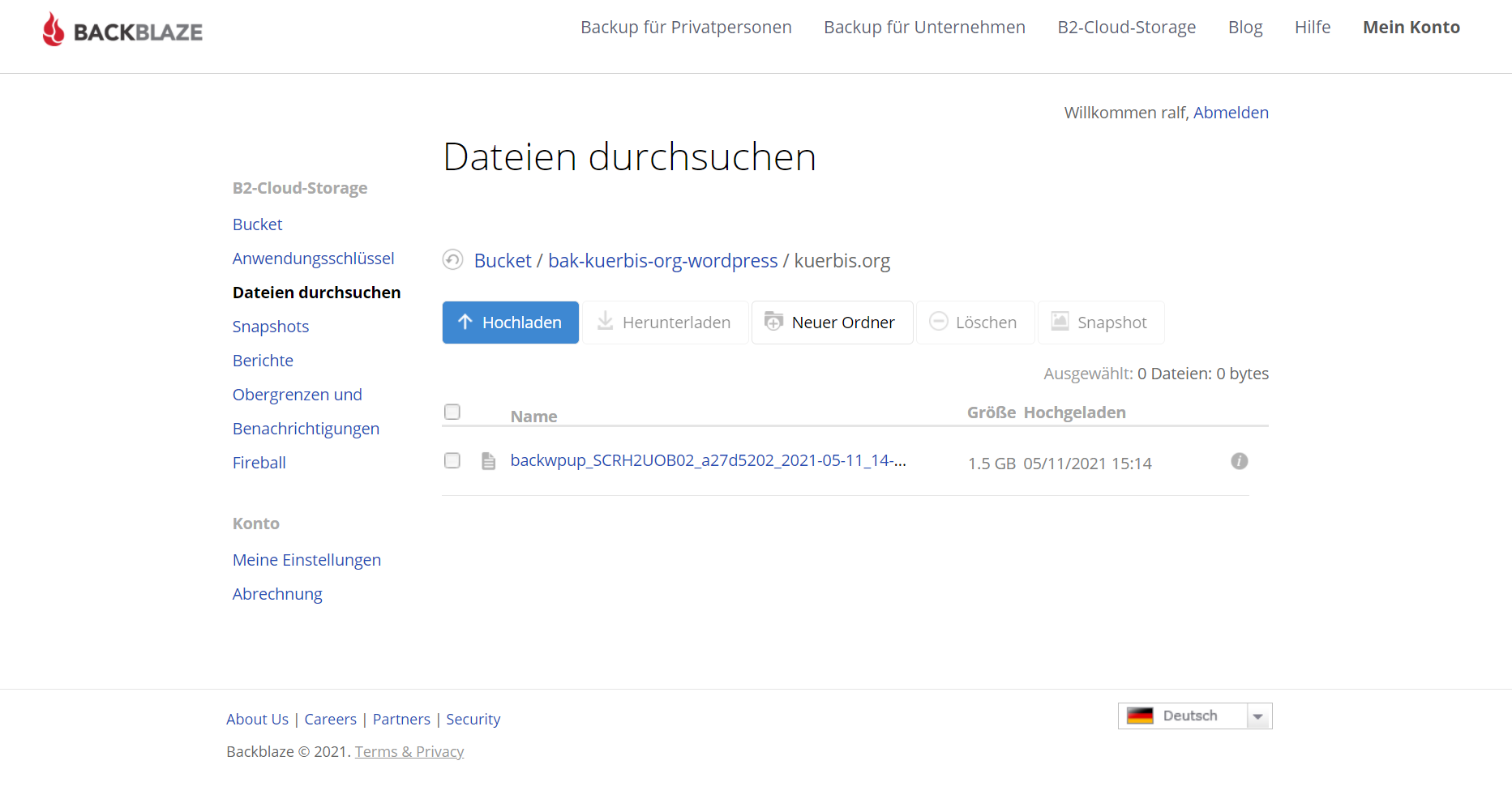Image resolution: width=1512 pixels, height=812 pixels.
Task: Open Partners footer link
Action: 401,720
